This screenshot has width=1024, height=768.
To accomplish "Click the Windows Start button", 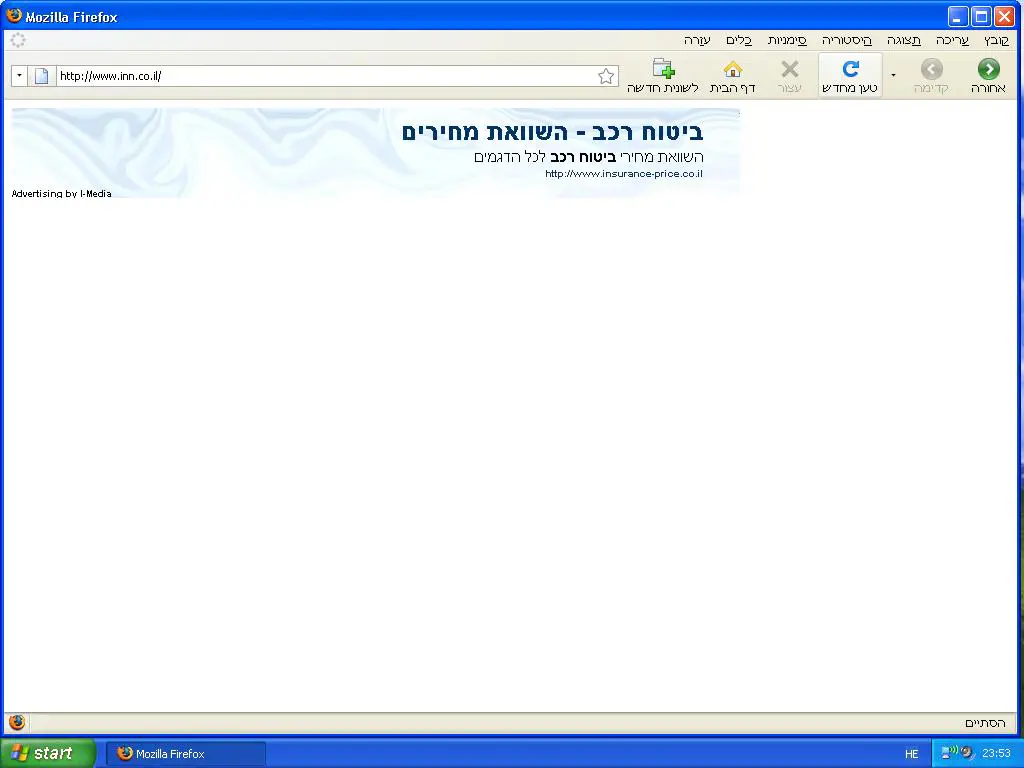I will click(x=47, y=753).
